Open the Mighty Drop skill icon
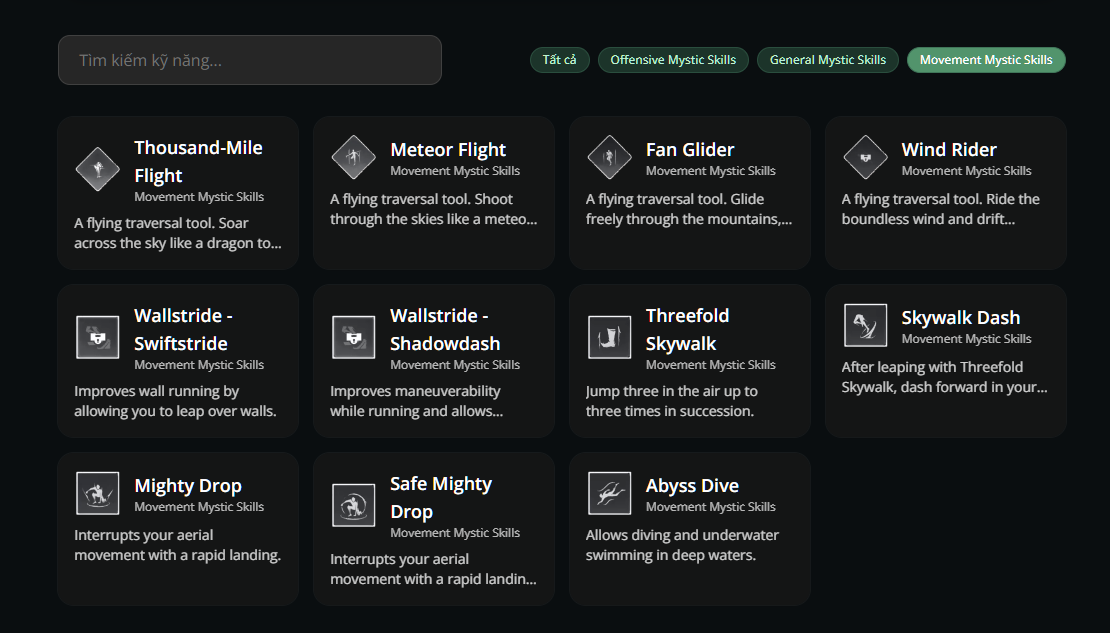This screenshot has height=633, width=1110. (x=98, y=493)
